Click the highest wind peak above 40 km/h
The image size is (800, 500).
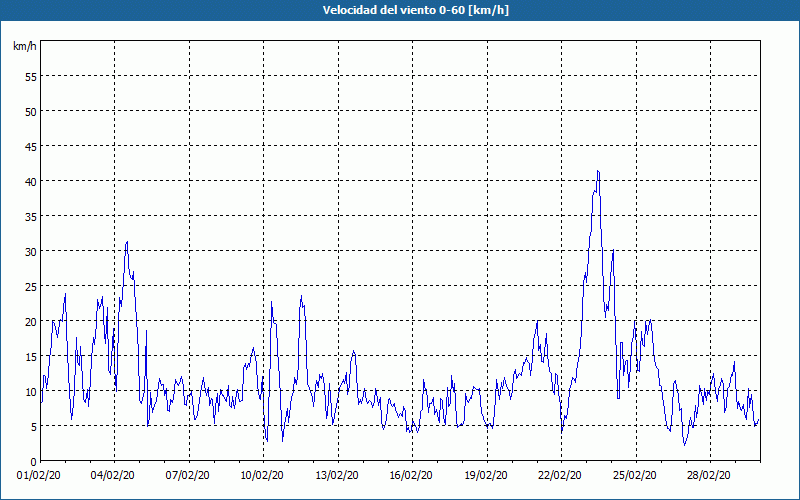tap(598, 172)
